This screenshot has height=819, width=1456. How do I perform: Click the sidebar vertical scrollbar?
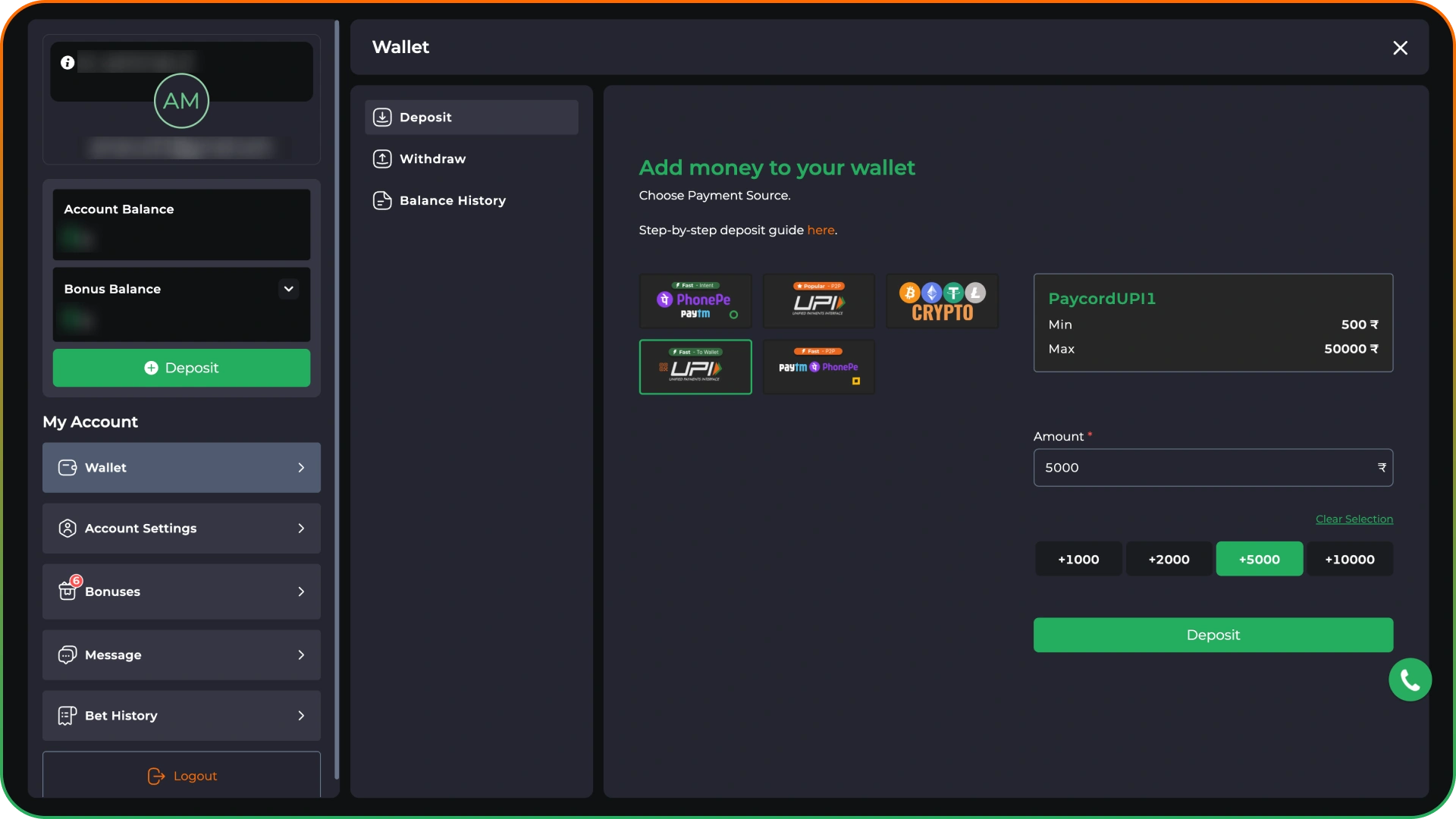click(x=337, y=400)
